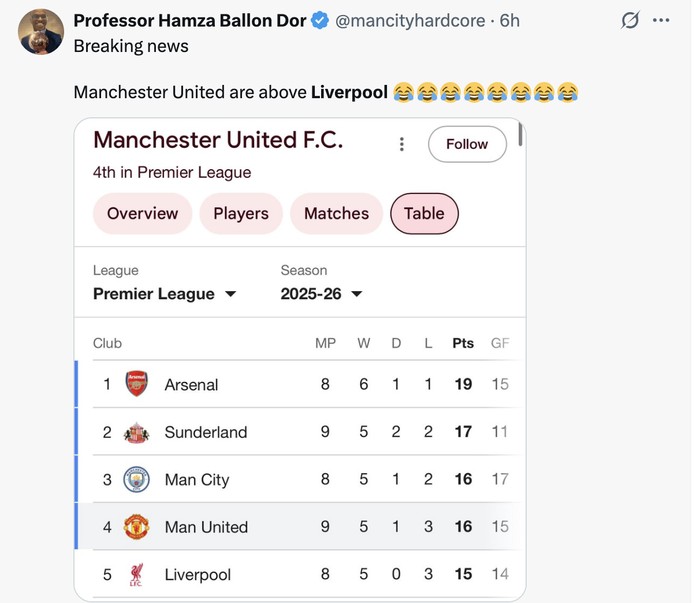Click the poster's profile avatar
The image size is (700, 603).
41,33
